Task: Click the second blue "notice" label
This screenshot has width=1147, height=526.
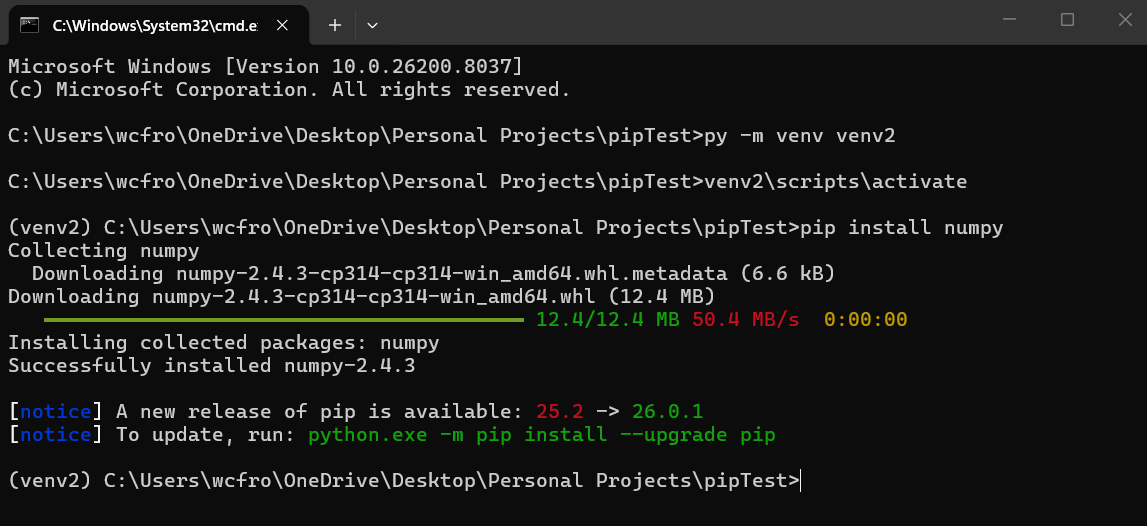Action: pyautogui.click(x=55, y=435)
